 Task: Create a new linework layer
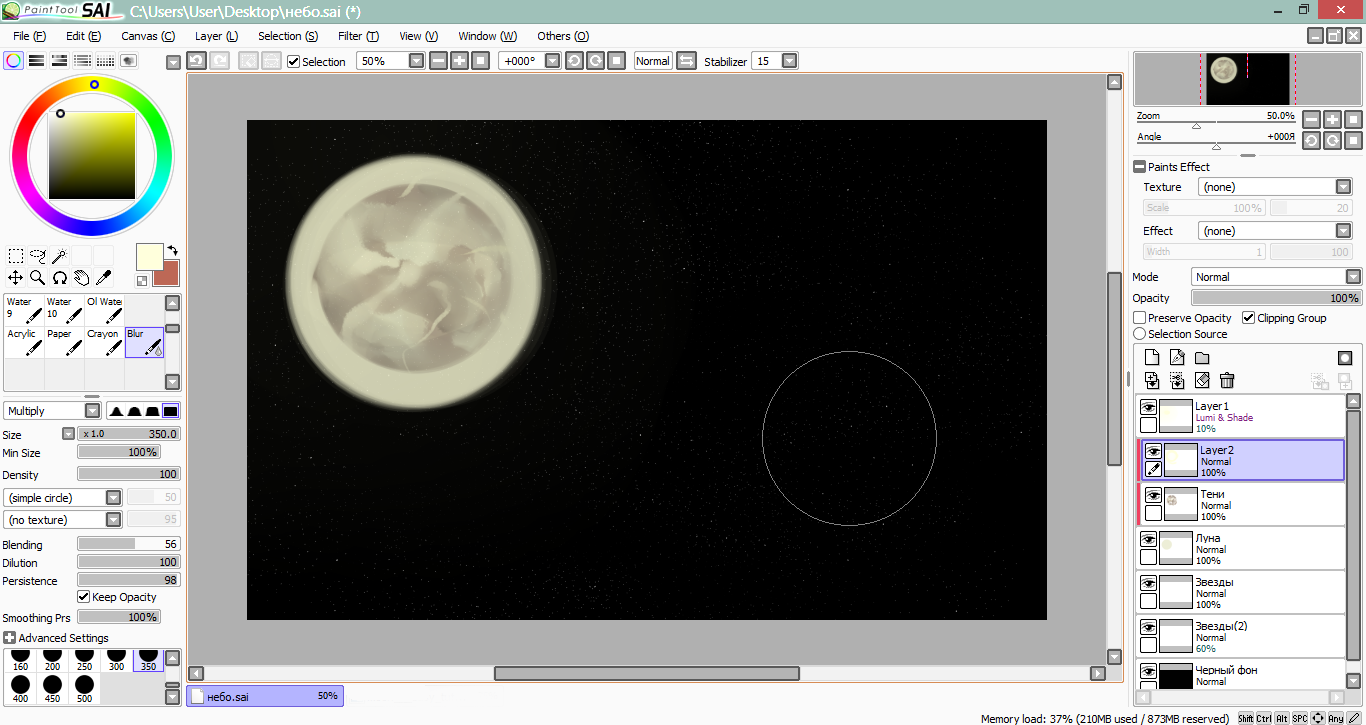tap(1177, 358)
